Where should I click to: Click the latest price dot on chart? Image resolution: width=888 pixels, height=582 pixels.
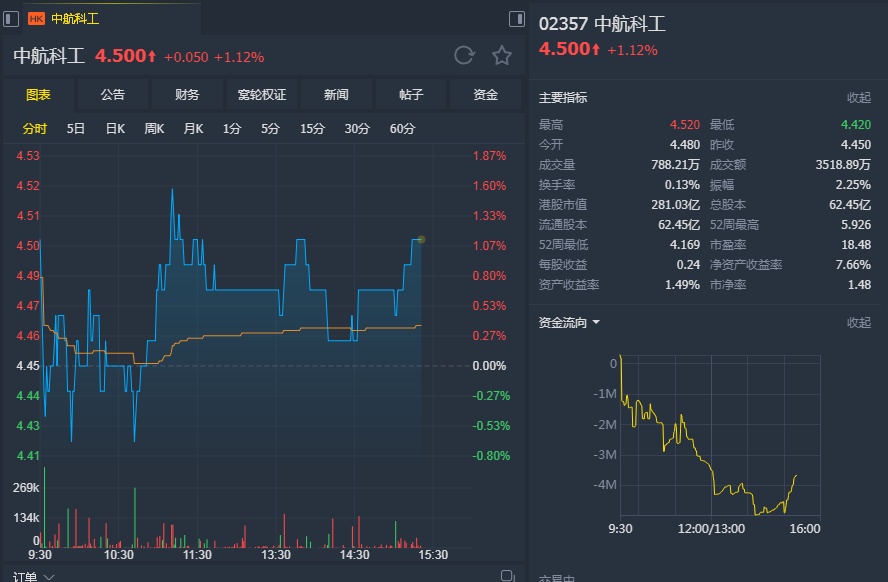click(421, 239)
